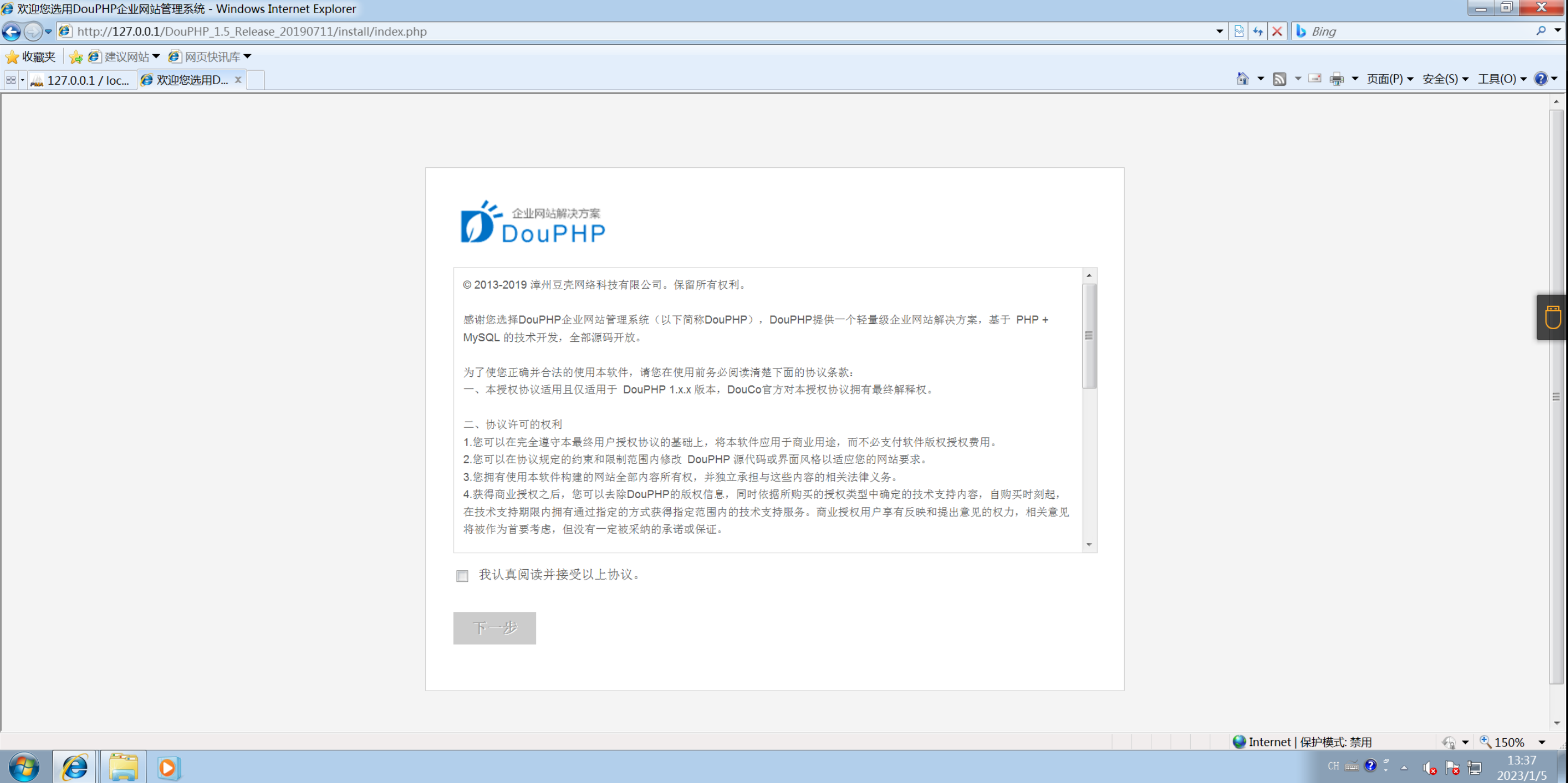Expand the Home button dropdown arrow

click(1261, 79)
